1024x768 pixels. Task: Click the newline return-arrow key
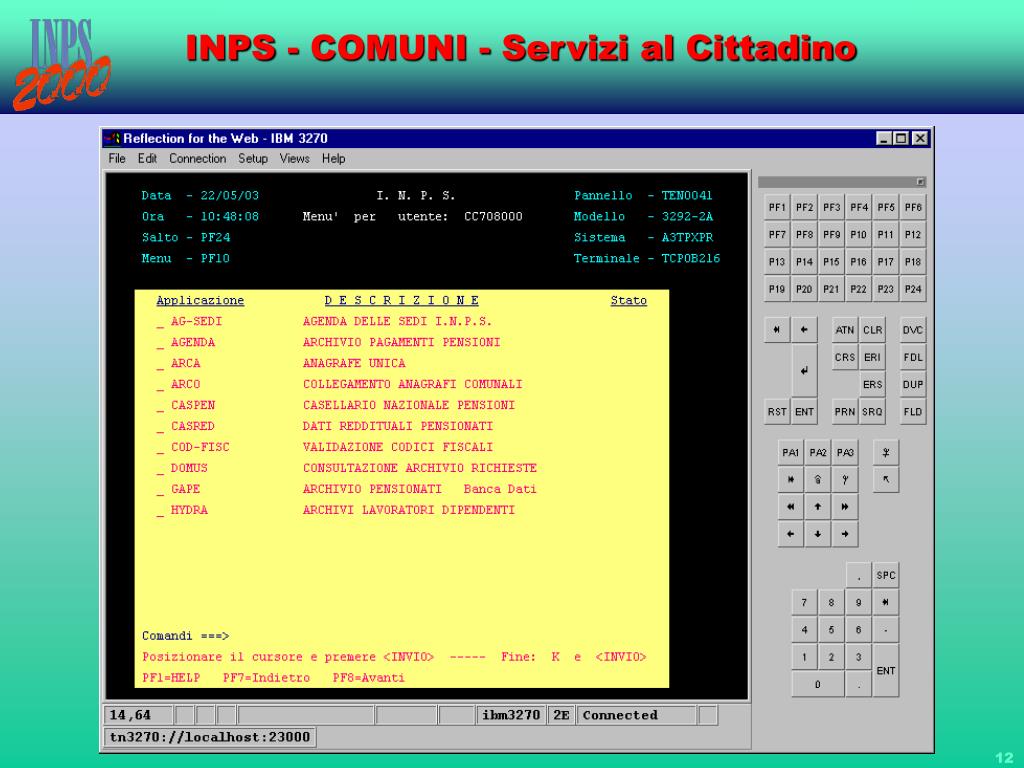(x=804, y=370)
